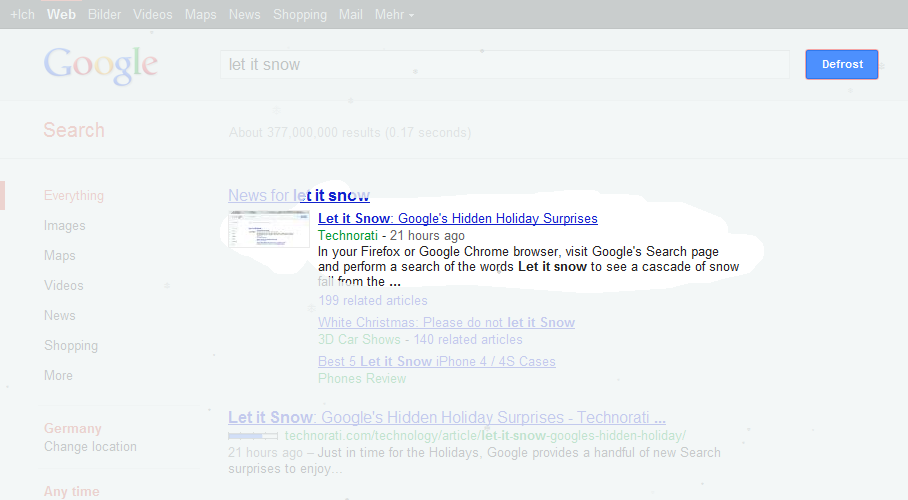Open Videos in the top navigation bar
908x500 pixels.
(152, 15)
